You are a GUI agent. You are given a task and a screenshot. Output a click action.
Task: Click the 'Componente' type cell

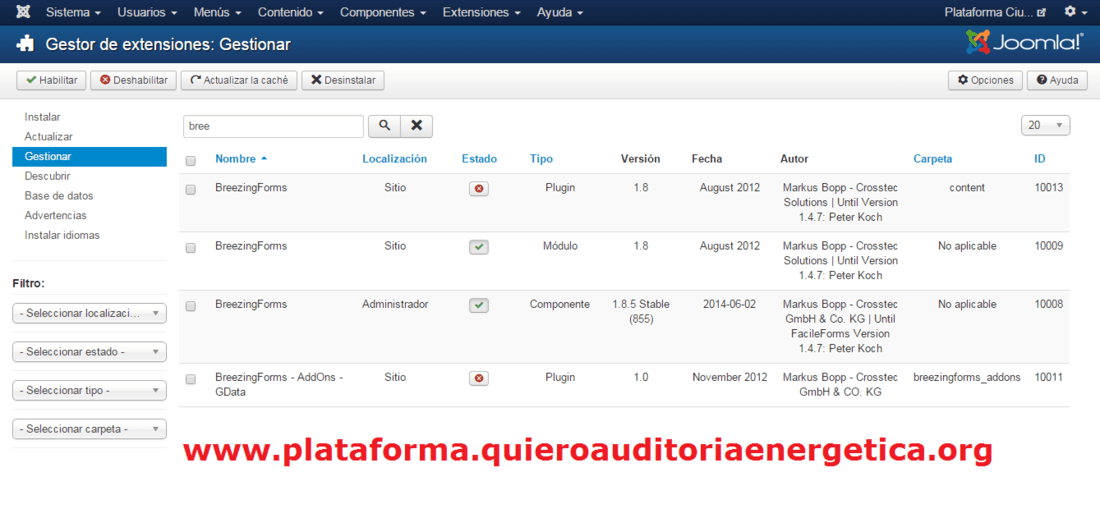click(x=560, y=304)
